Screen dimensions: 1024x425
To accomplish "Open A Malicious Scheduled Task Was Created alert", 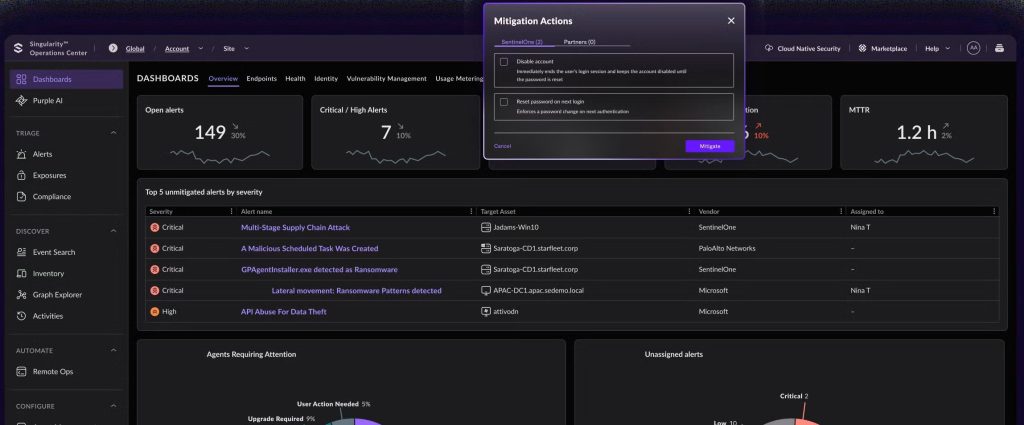I will [x=310, y=249].
